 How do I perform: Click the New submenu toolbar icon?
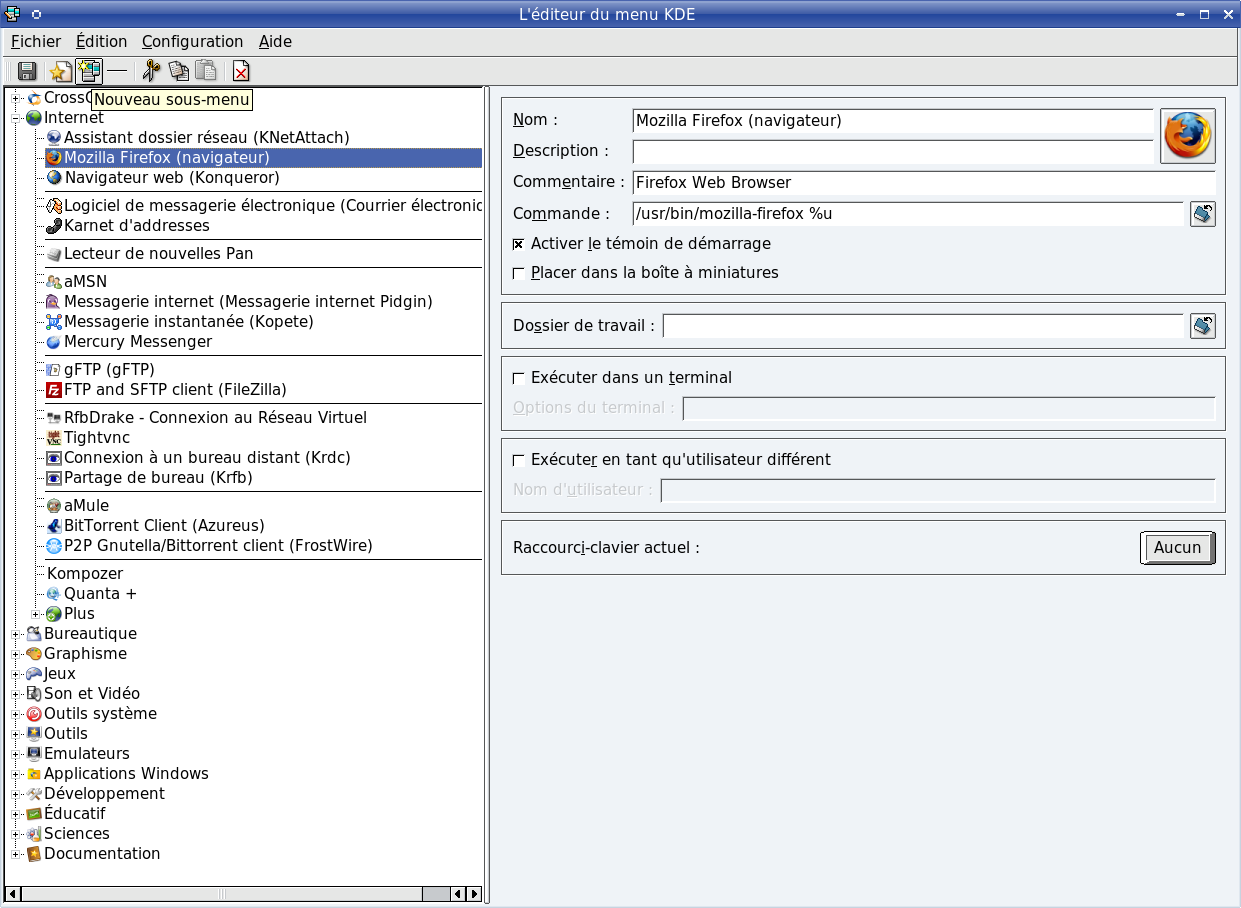coord(89,71)
